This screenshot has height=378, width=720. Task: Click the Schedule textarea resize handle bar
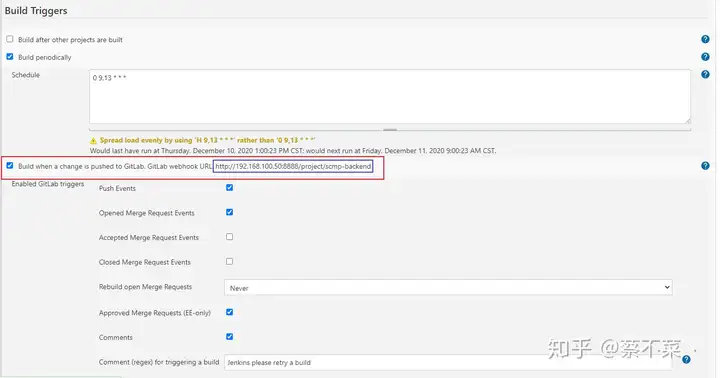click(x=390, y=130)
